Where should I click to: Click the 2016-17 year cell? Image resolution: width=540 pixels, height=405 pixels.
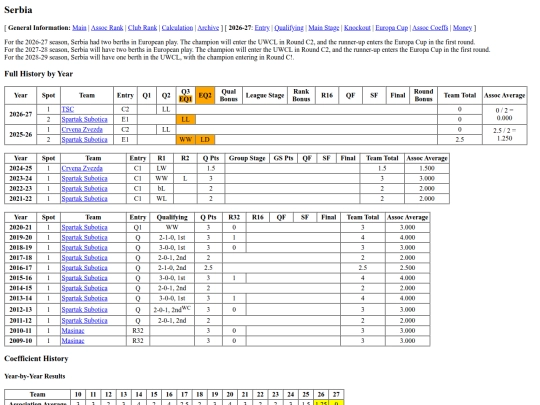(21, 268)
